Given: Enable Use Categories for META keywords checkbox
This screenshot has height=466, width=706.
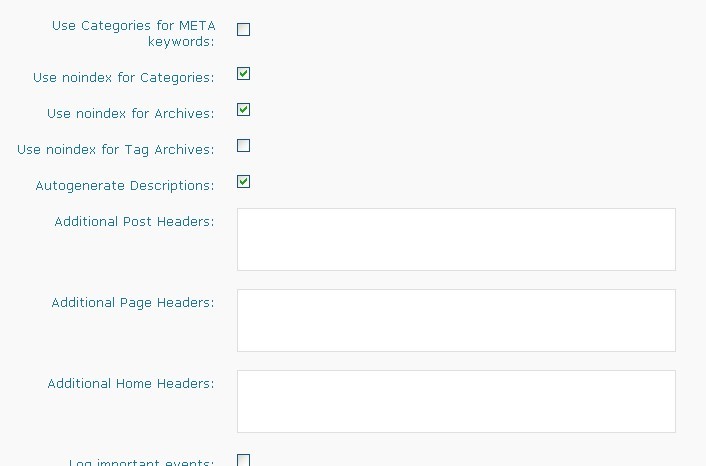Looking at the screenshot, I should [243, 30].
